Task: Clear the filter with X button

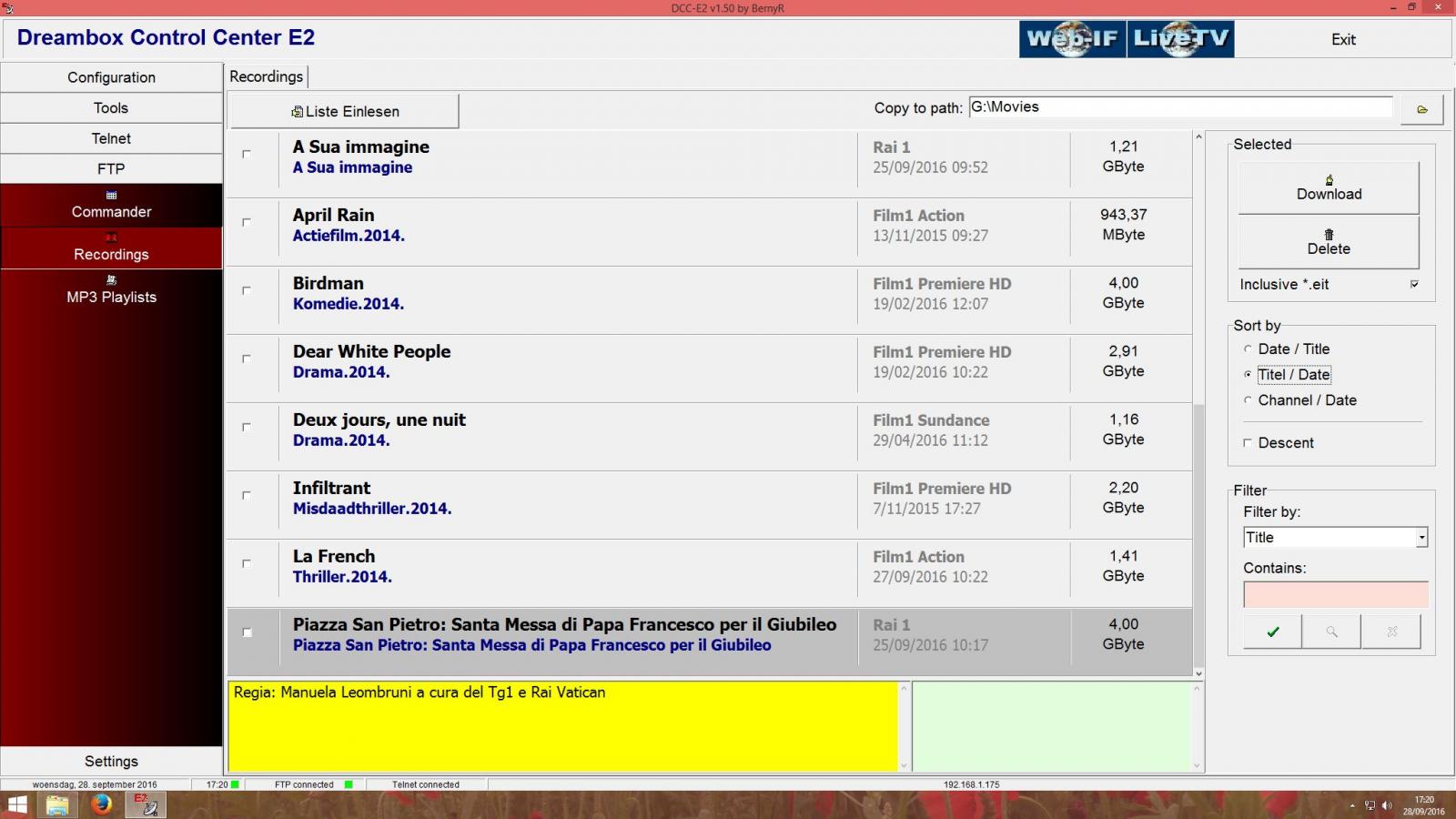Action: tap(1391, 632)
